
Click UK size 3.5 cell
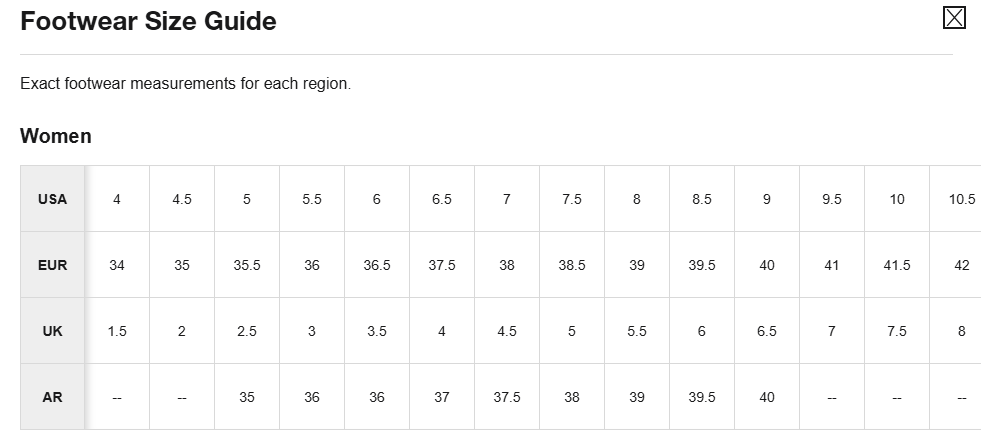[377, 331]
